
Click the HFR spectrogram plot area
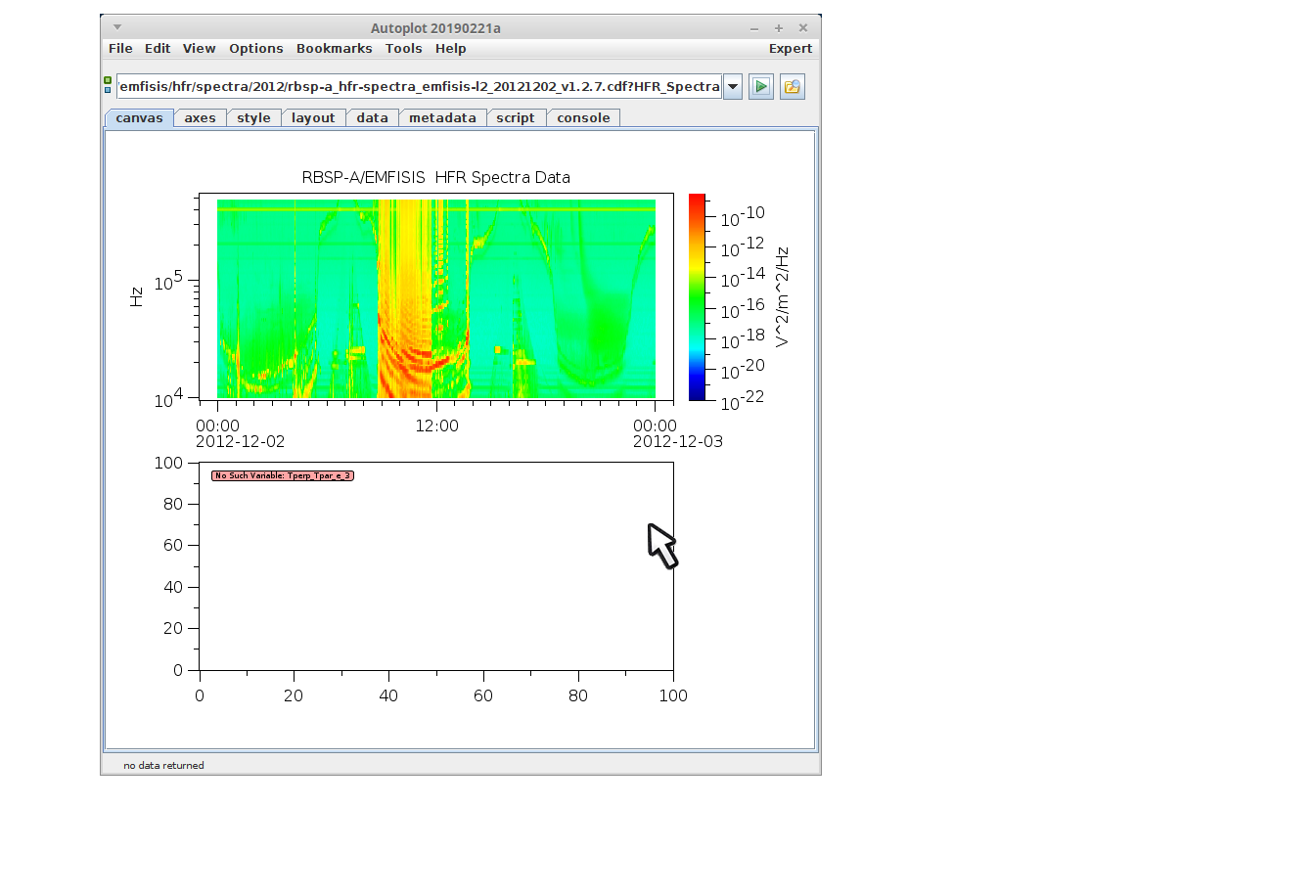click(x=435, y=298)
